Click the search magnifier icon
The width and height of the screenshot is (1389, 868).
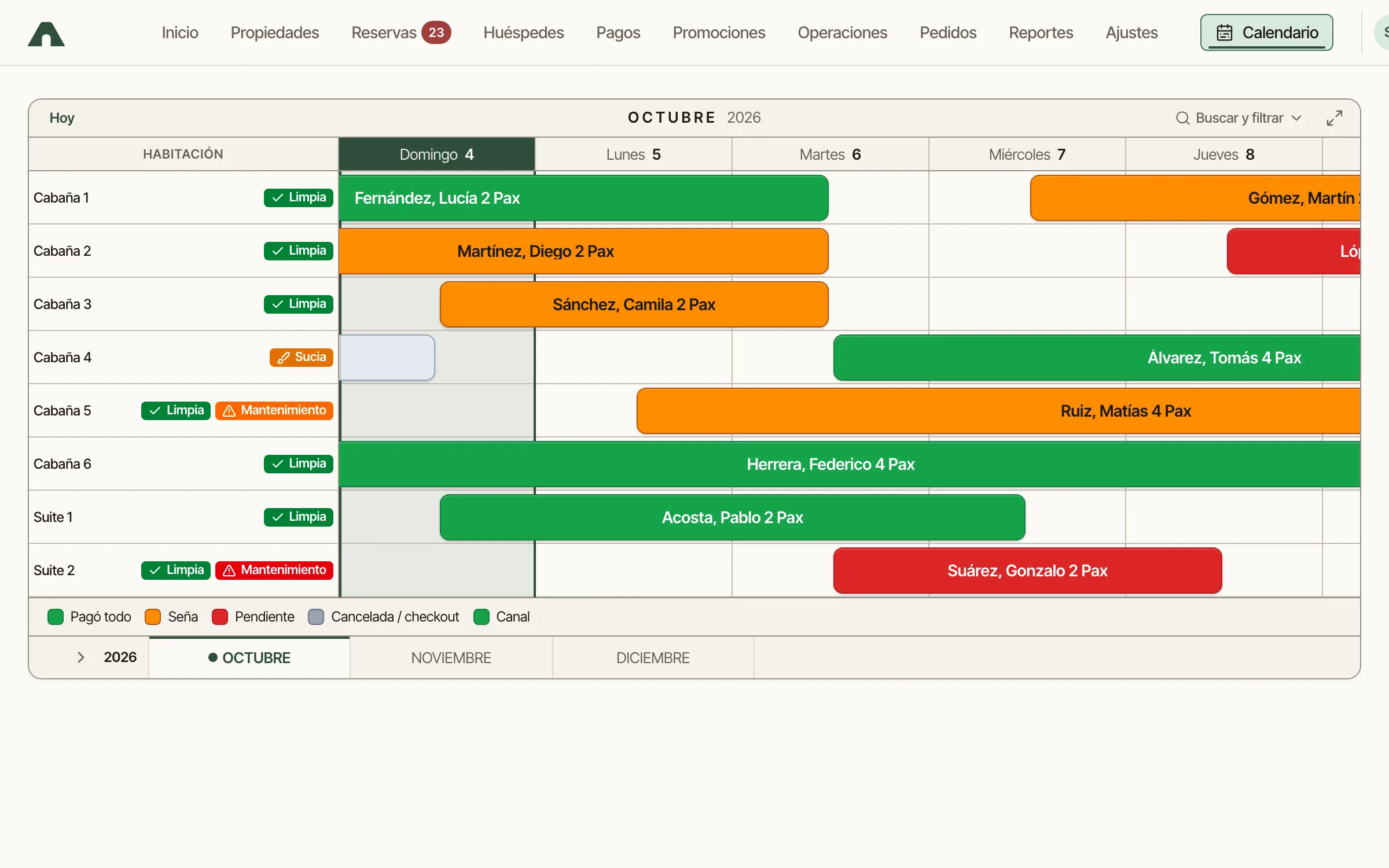click(x=1182, y=118)
